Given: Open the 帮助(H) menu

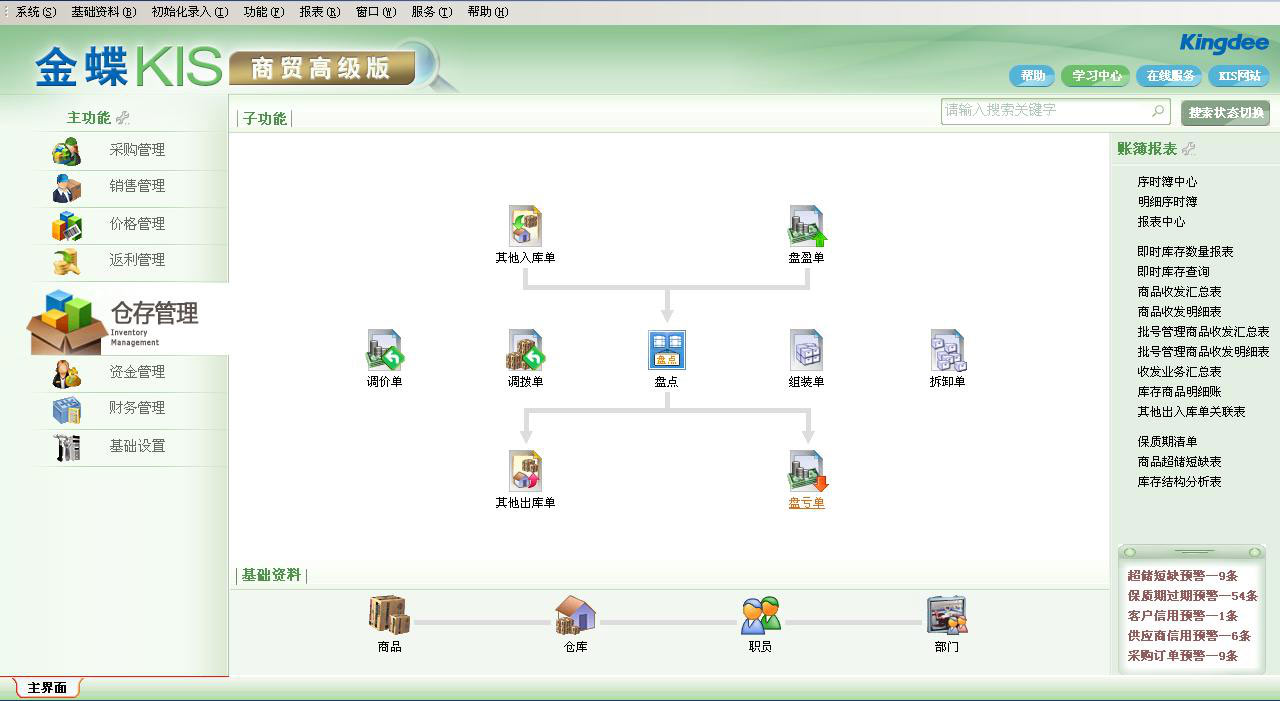Looking at the screenshot, I should (488, 12).
